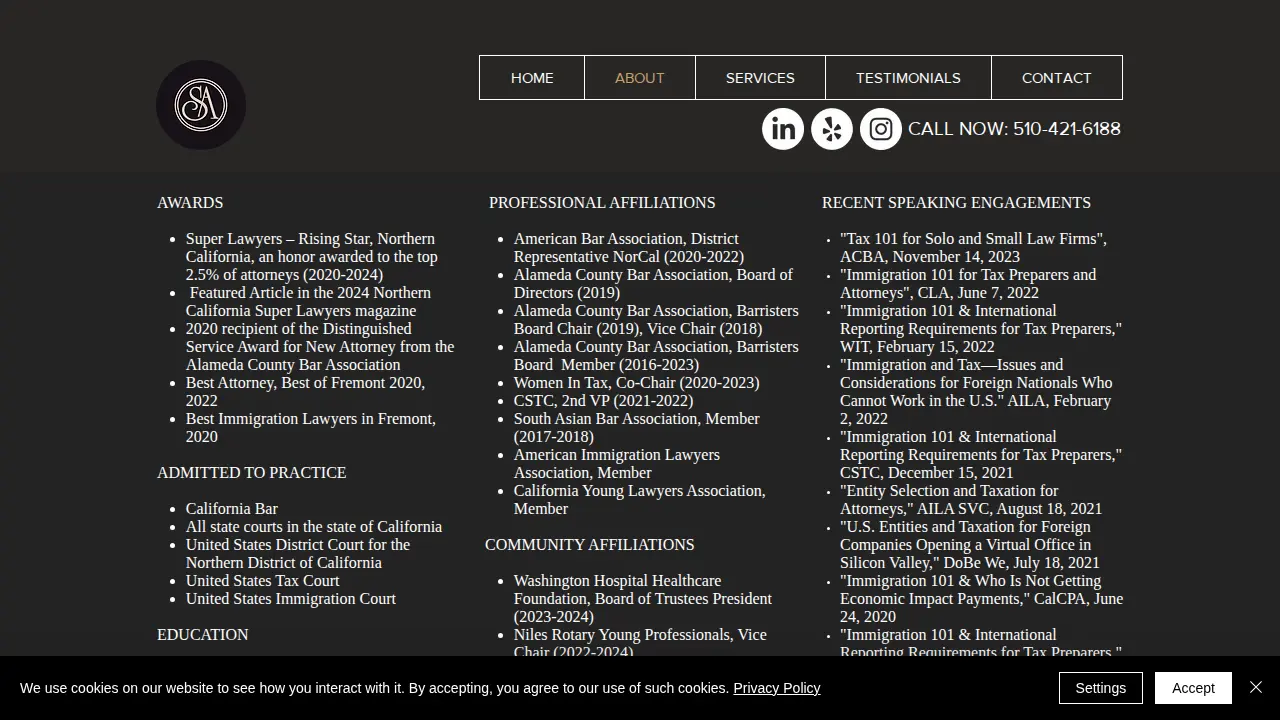Viewport: 1280px width, 720px height.
Task: Click Alameda County Bar Board of Directors entry
Action: click(x=653, y=284)
